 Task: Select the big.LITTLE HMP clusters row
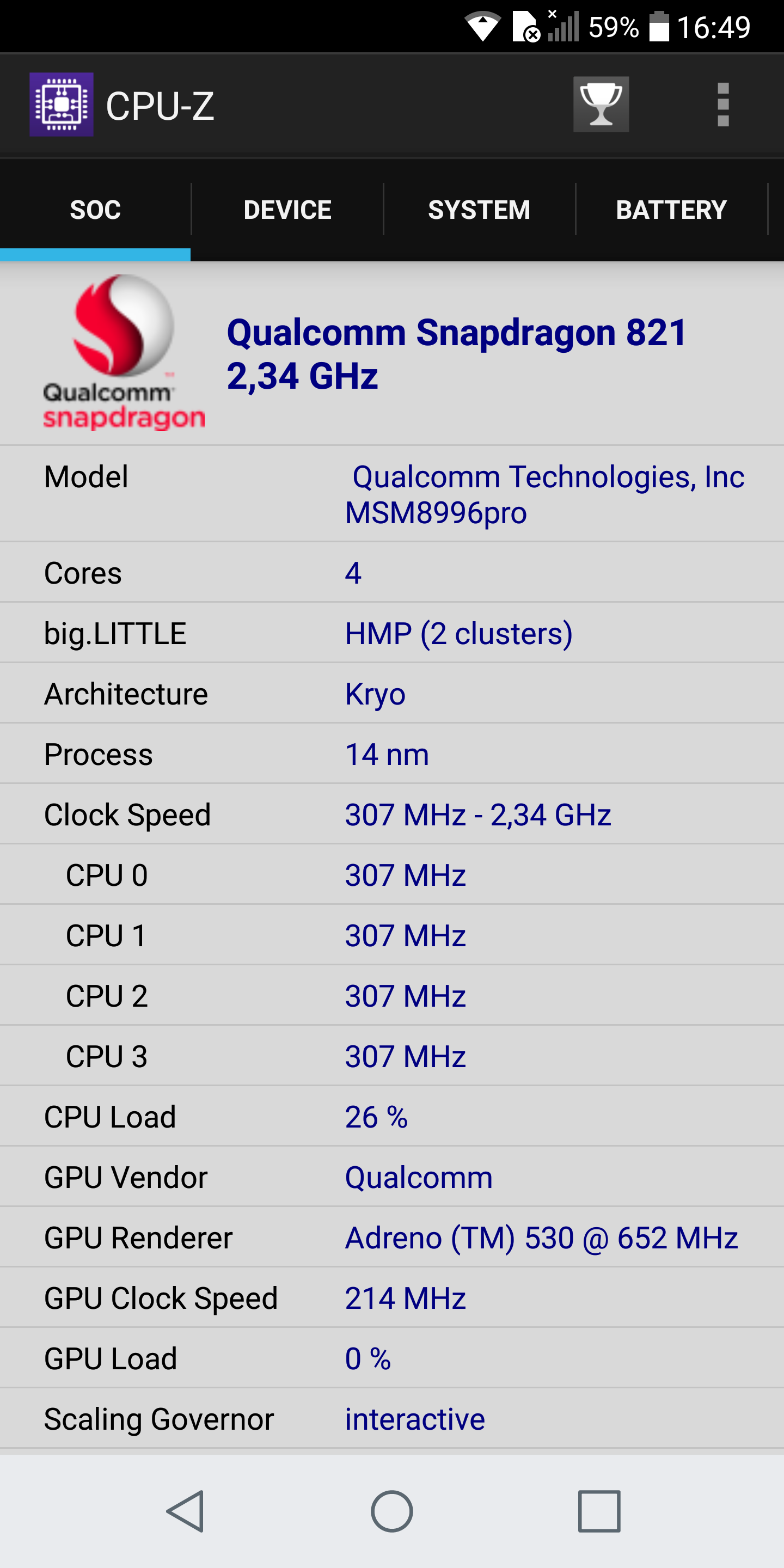pyautogui.click(x=392, y=633)
